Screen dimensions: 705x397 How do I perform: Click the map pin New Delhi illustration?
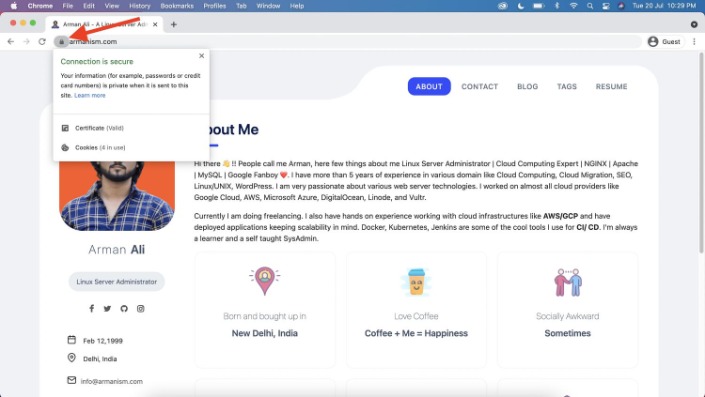click(x=264, y=281)
